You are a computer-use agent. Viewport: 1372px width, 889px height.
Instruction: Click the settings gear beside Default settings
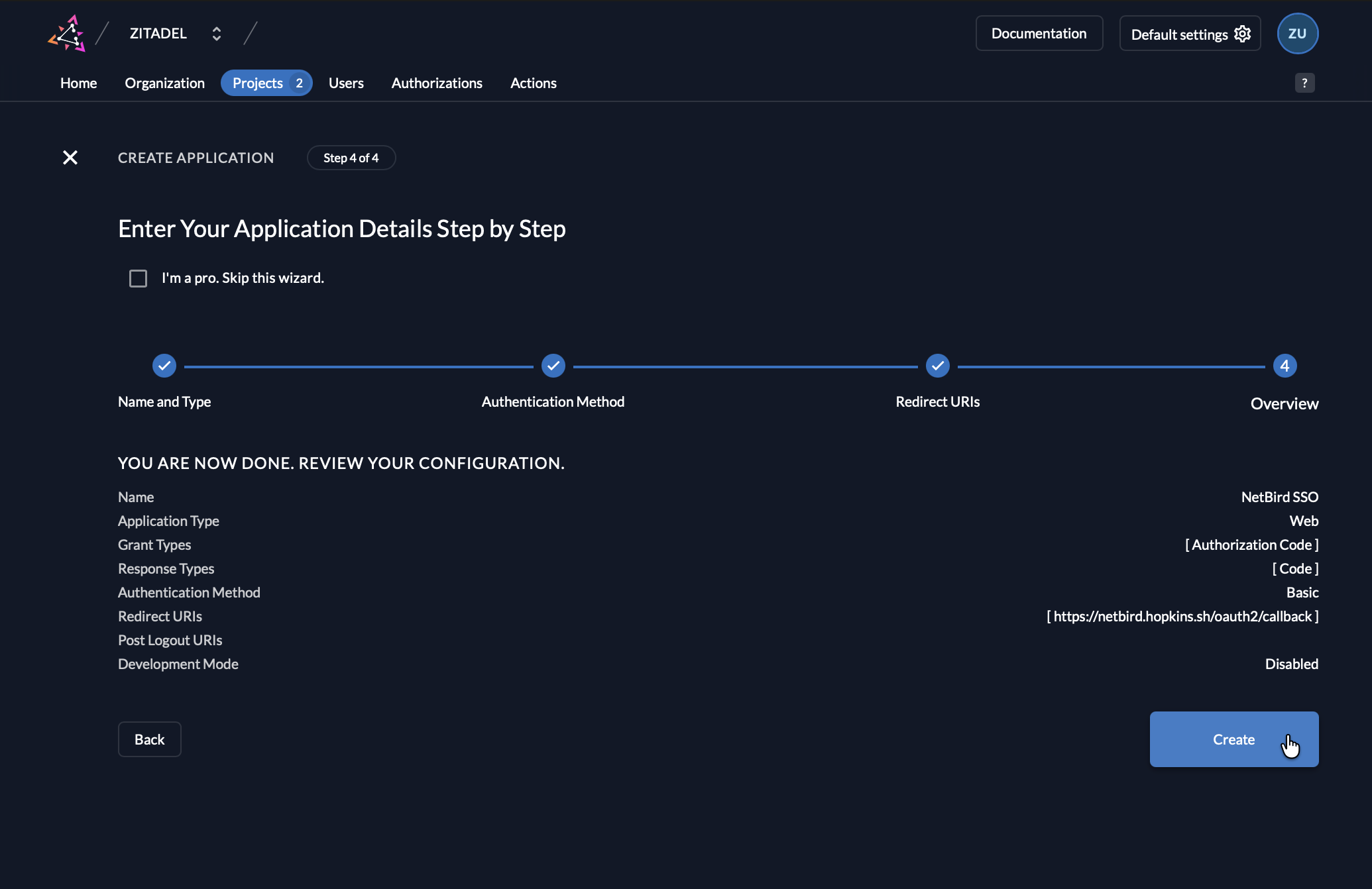[x=1243, y=34]
